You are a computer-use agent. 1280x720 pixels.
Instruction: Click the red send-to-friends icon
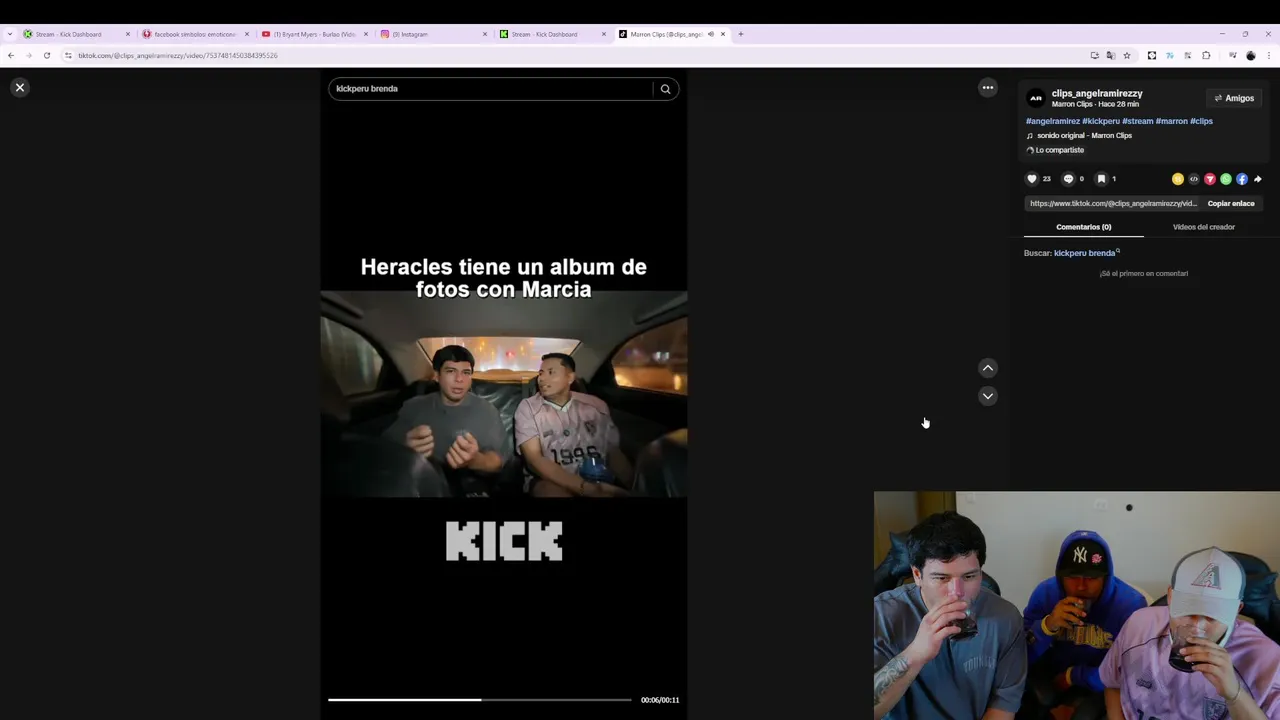pos(1210,179)
